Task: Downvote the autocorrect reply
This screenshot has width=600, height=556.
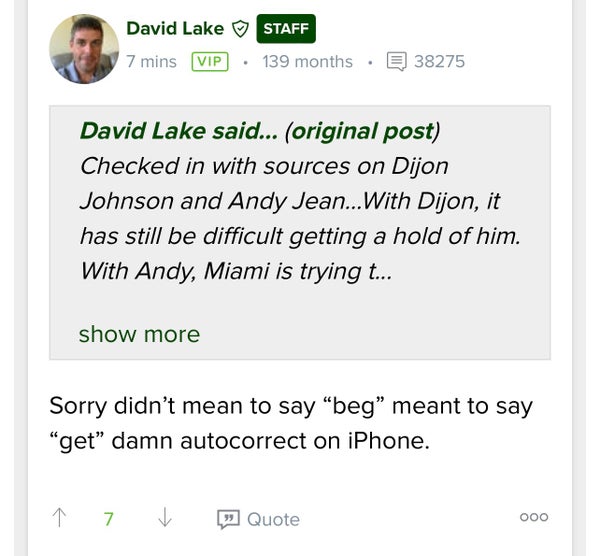Action: tap(165, 518)
